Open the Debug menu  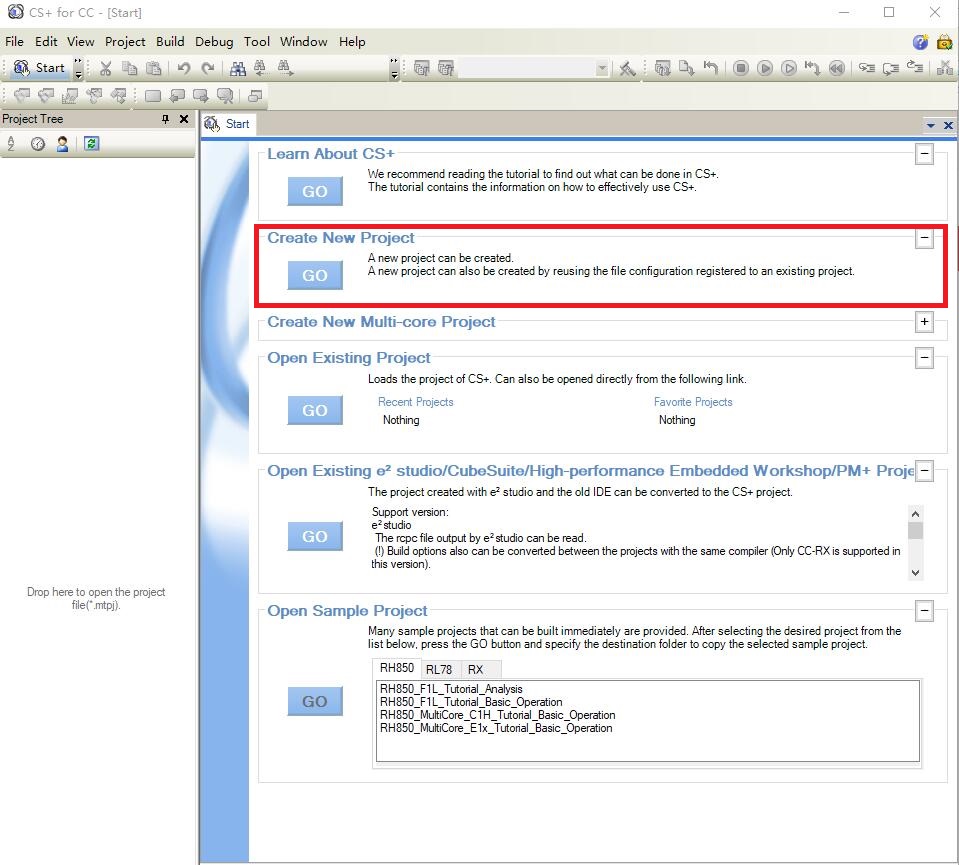pos(214,42)
